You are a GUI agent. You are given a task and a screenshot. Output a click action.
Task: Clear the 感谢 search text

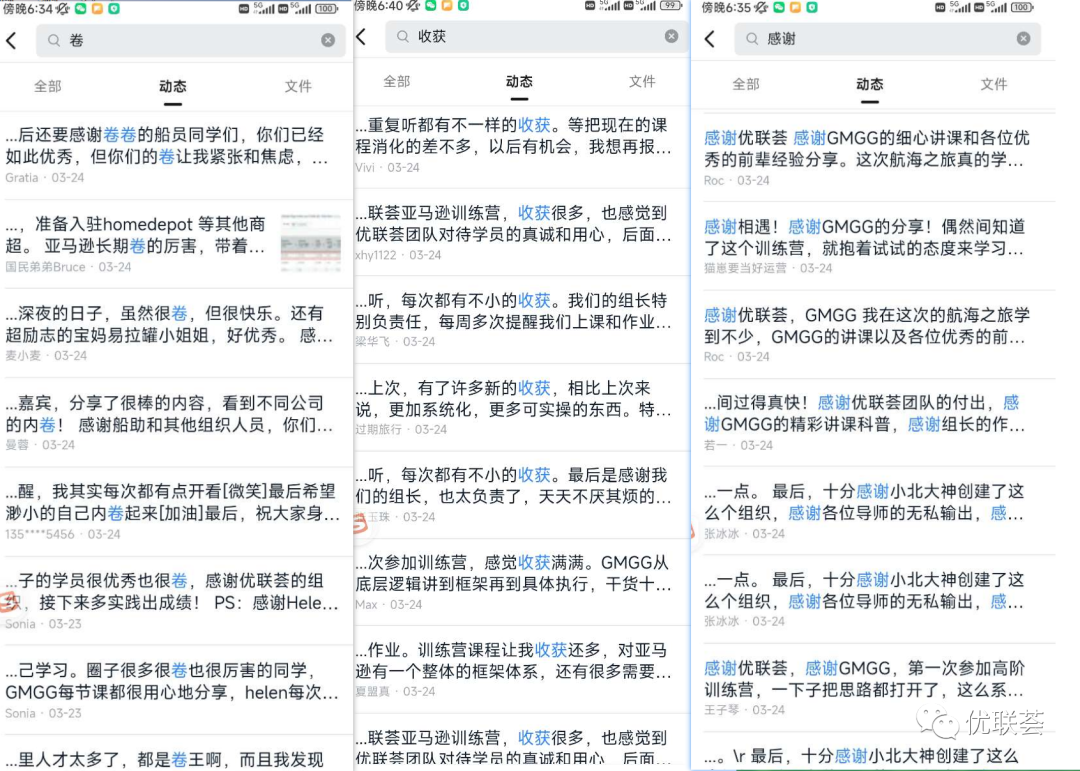tap(1024, 39)
